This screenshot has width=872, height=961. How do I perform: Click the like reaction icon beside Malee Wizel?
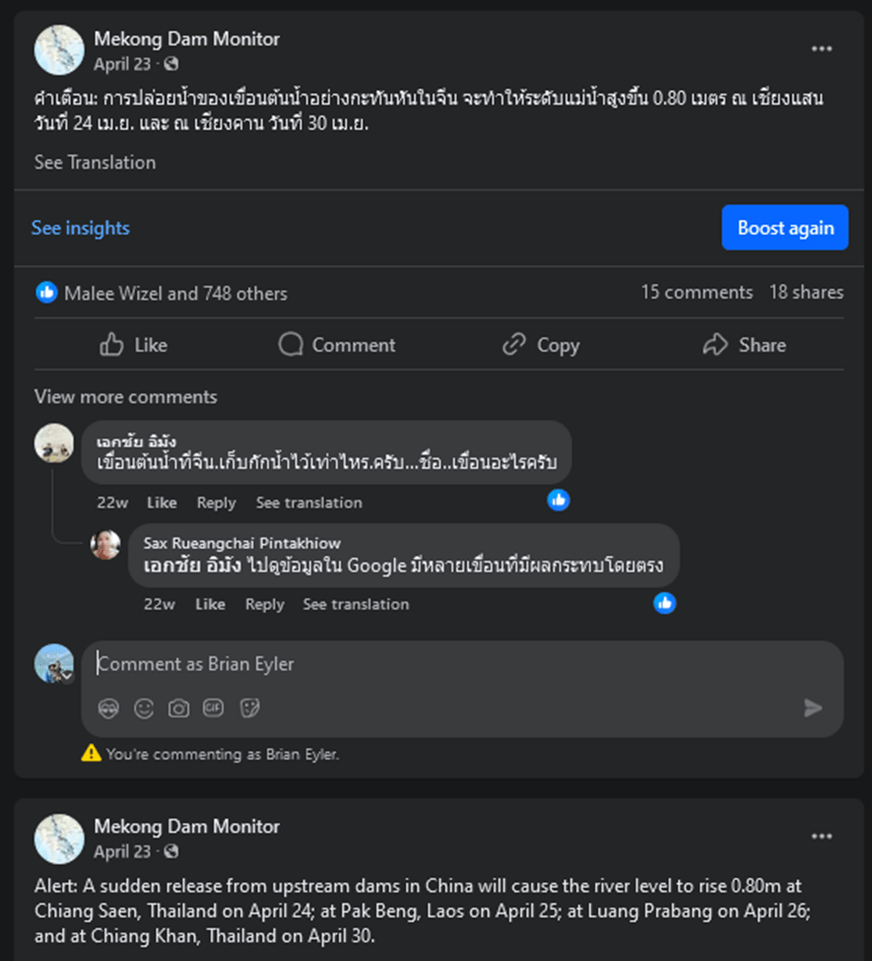[x=46, y=293]
